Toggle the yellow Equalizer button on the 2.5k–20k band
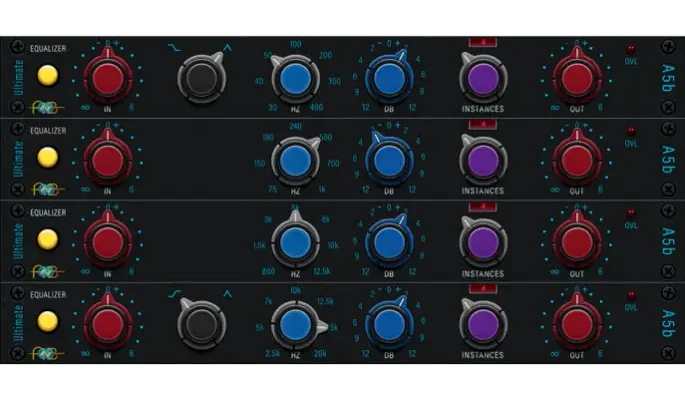The width and height of the screenshot is (685, 400). pyautogui.click(x=45, y=323)
